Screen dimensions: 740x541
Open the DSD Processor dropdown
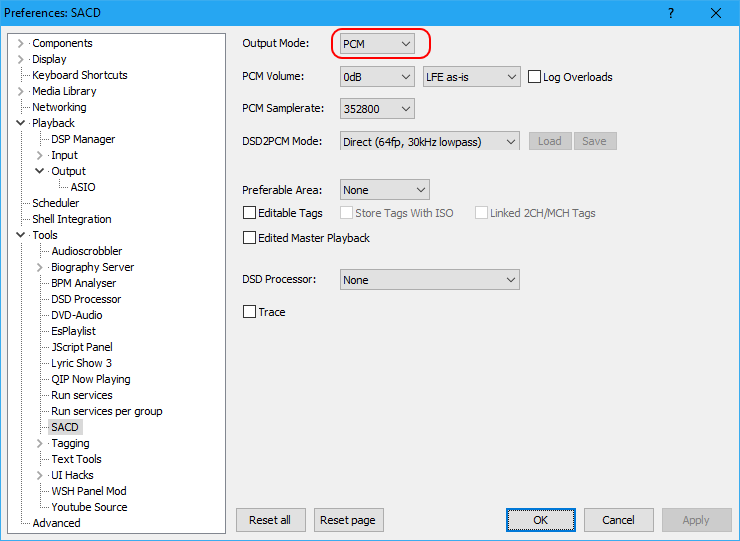[429, 280]
